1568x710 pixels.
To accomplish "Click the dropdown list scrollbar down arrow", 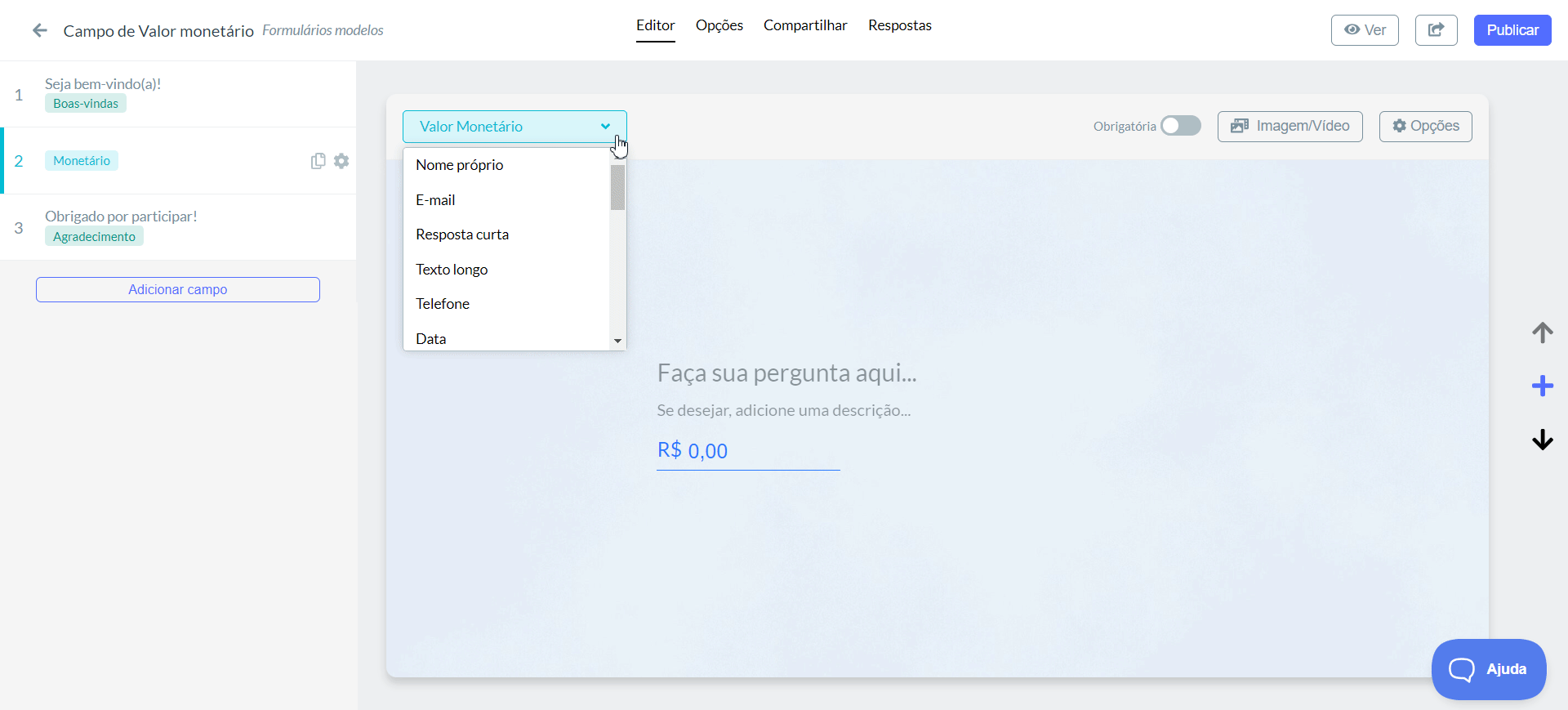I will (x=617, y=341).
